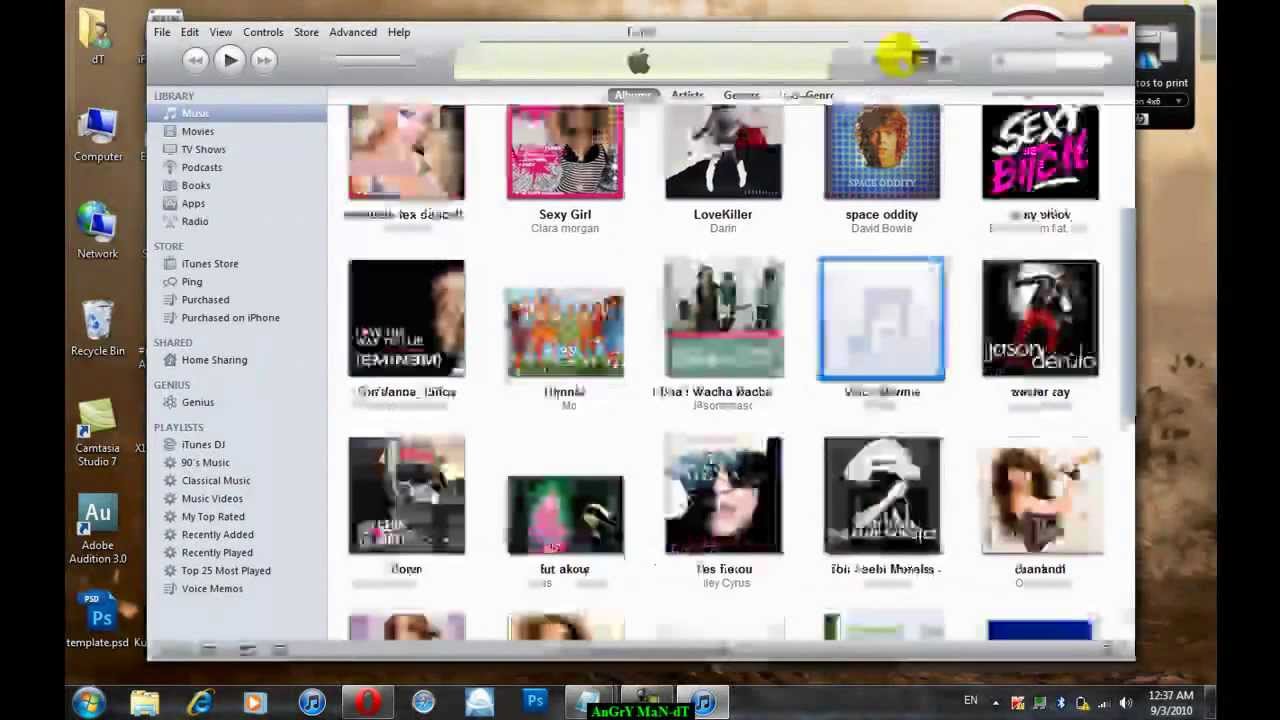Select the Waka Waka album cover

(724, 318)
